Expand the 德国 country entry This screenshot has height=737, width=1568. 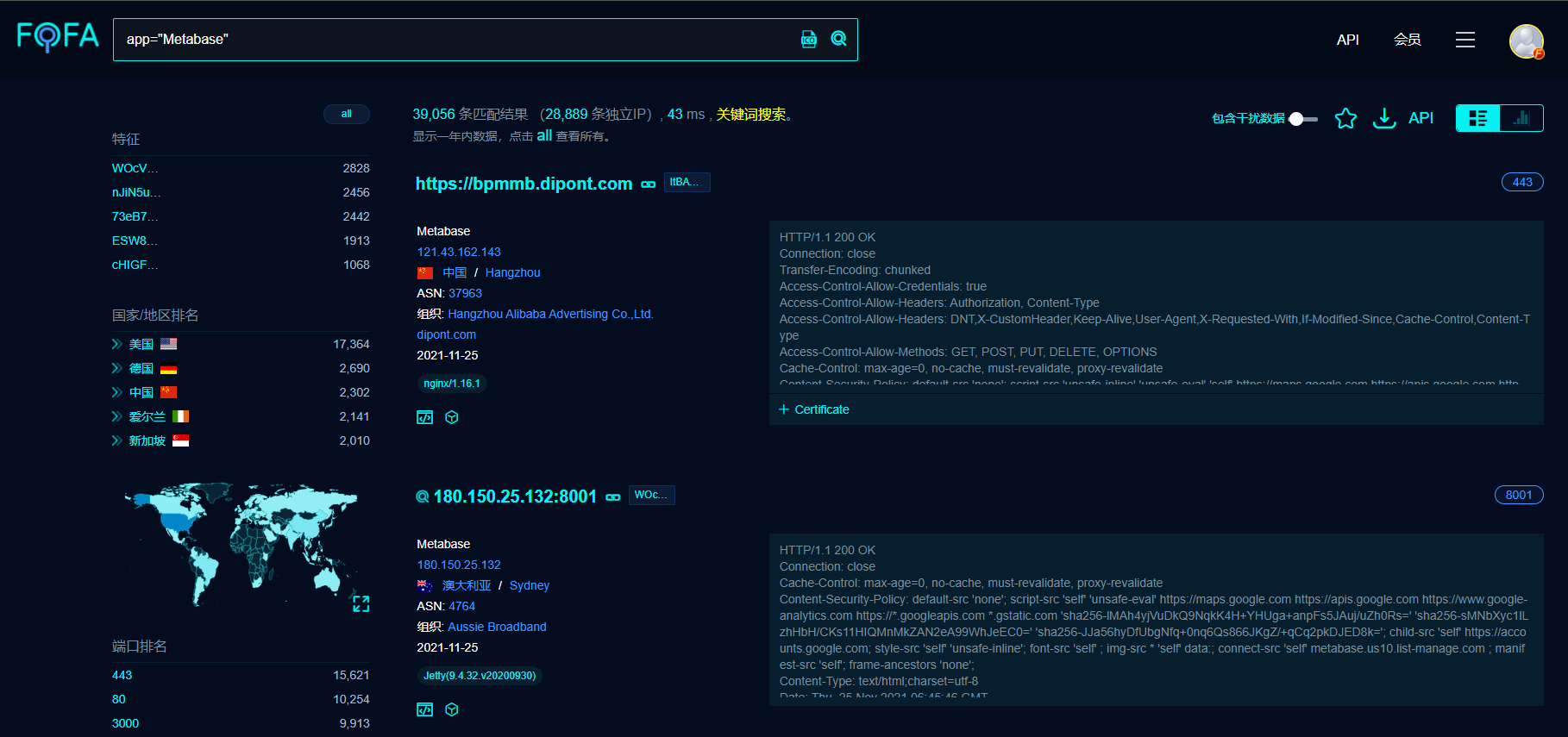tap(116, 368)
